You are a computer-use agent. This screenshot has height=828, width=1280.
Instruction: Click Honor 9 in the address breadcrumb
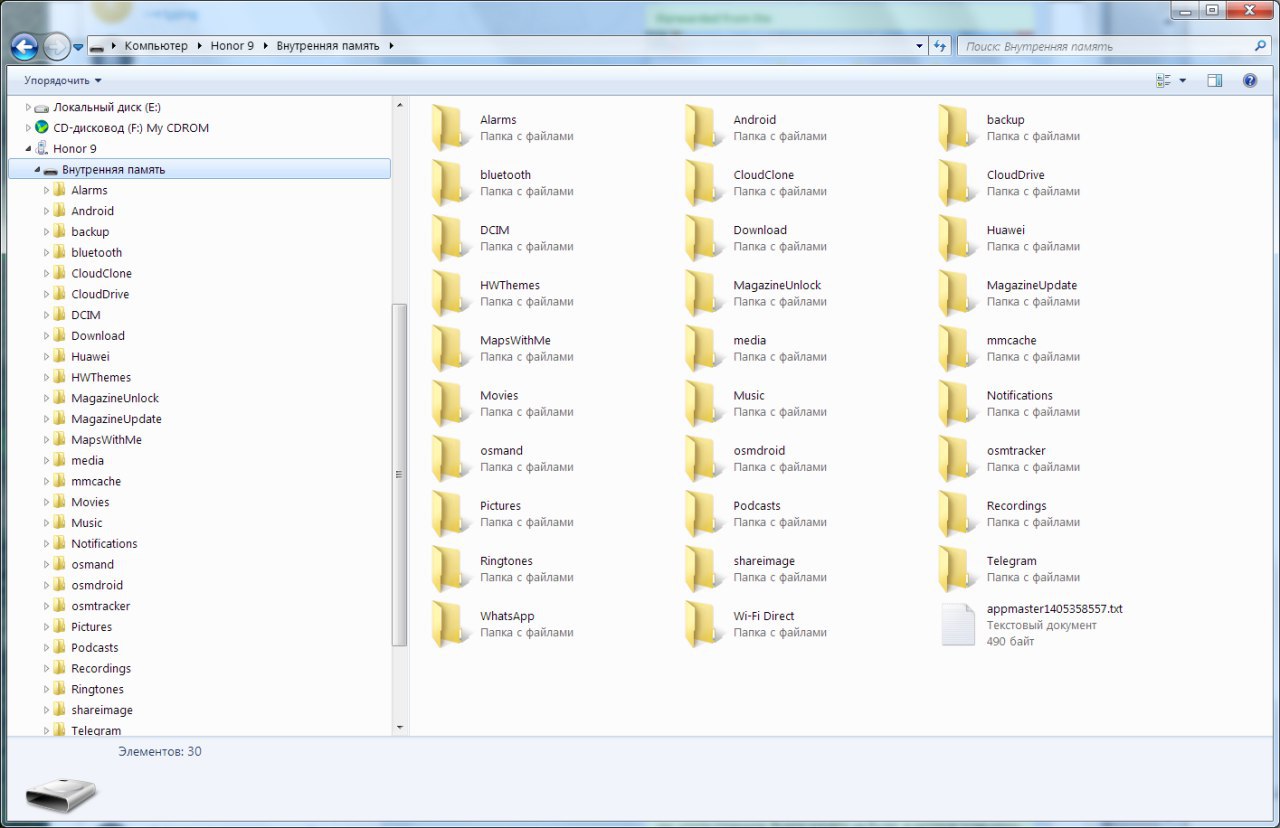[232, 46]
